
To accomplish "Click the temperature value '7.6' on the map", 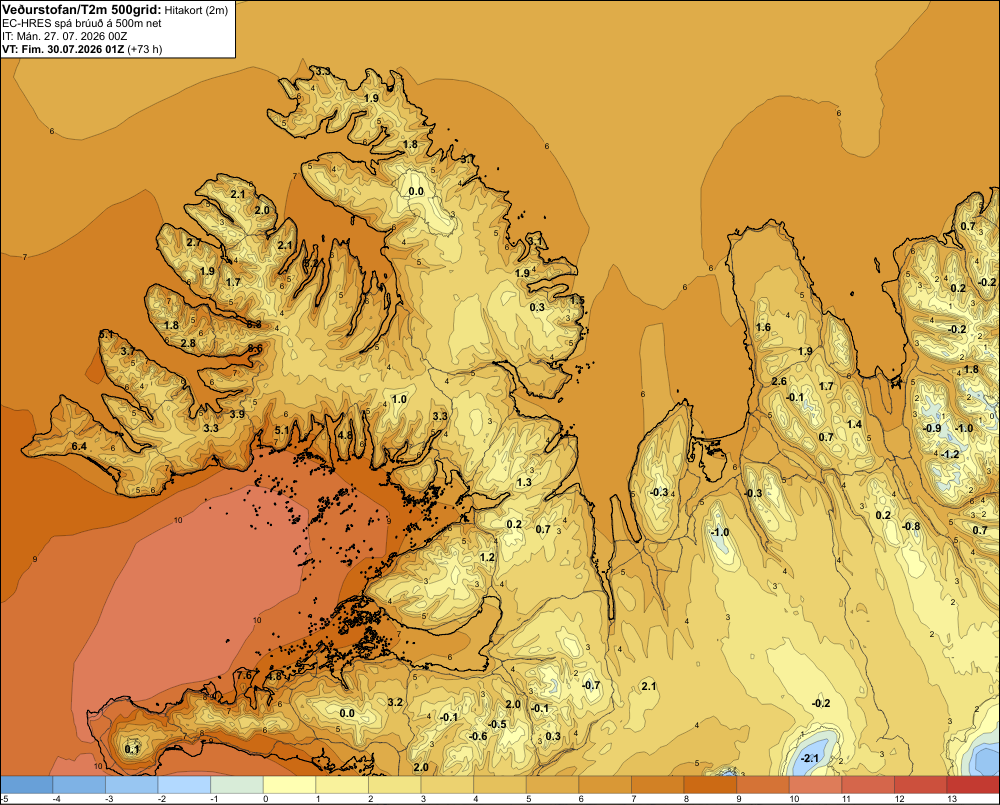I will point(244,675).
